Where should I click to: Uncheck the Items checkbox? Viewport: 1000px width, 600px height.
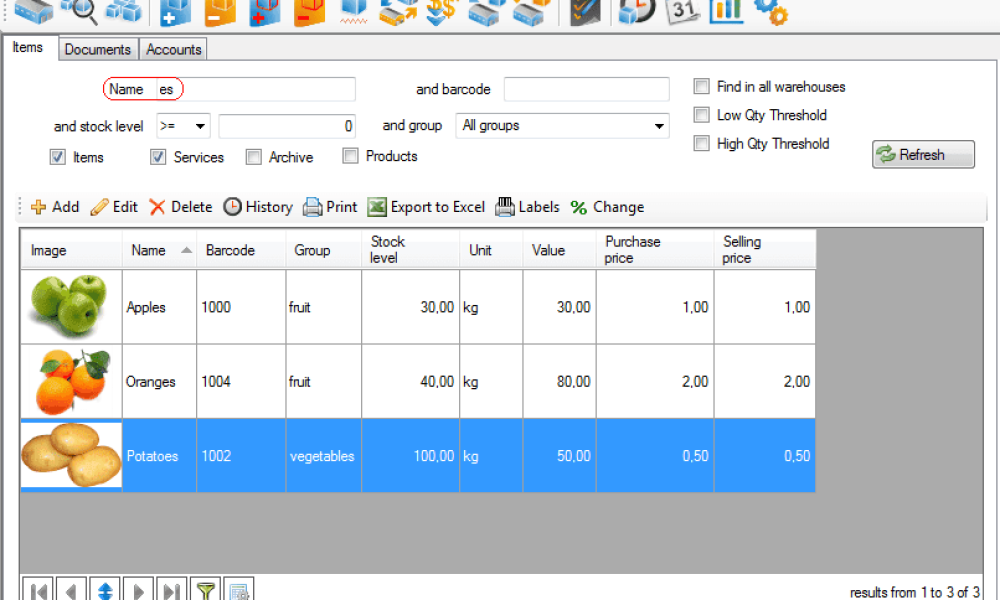click(57, 157)
